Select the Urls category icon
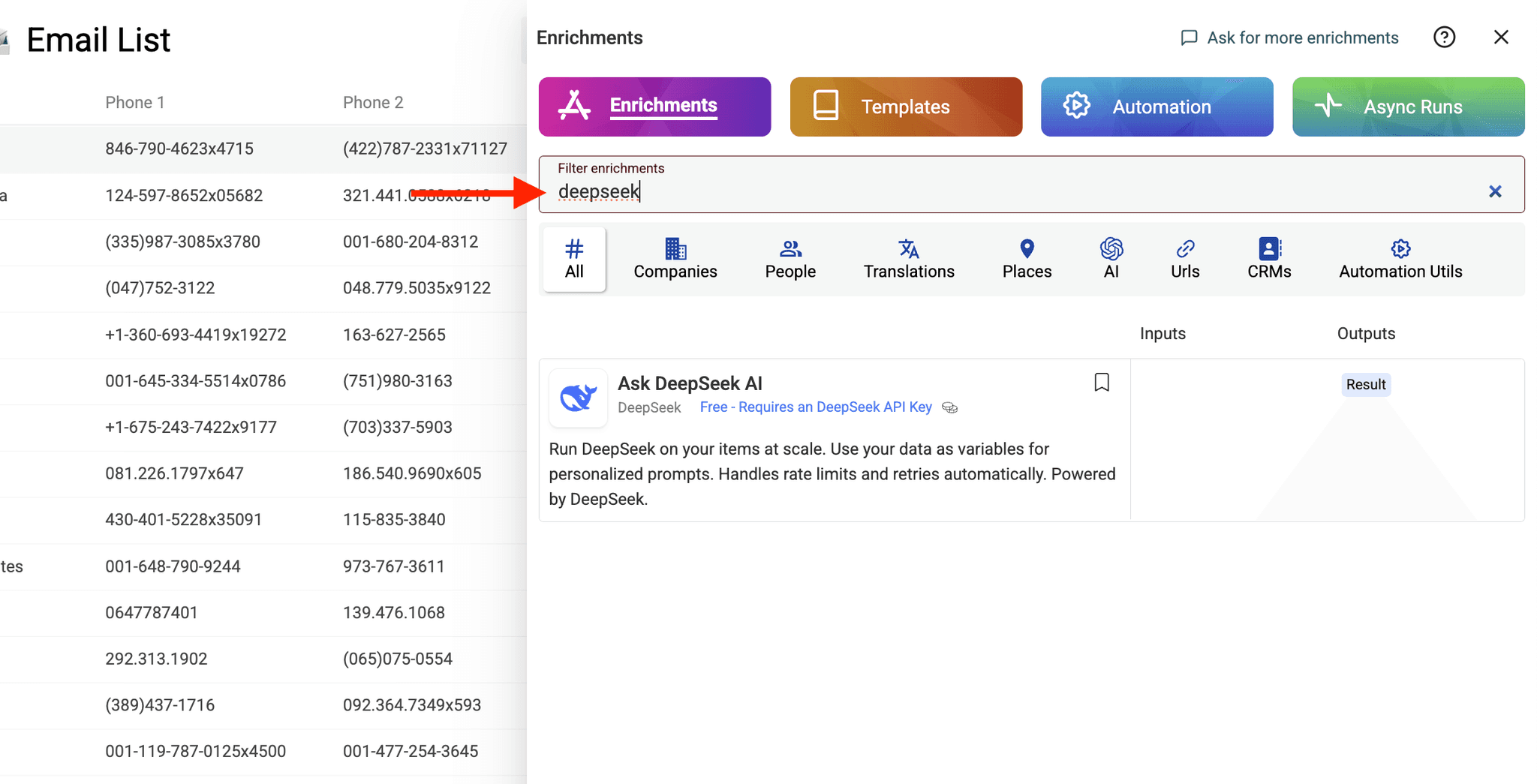The image size is (1537, 784). [1184, 258]
